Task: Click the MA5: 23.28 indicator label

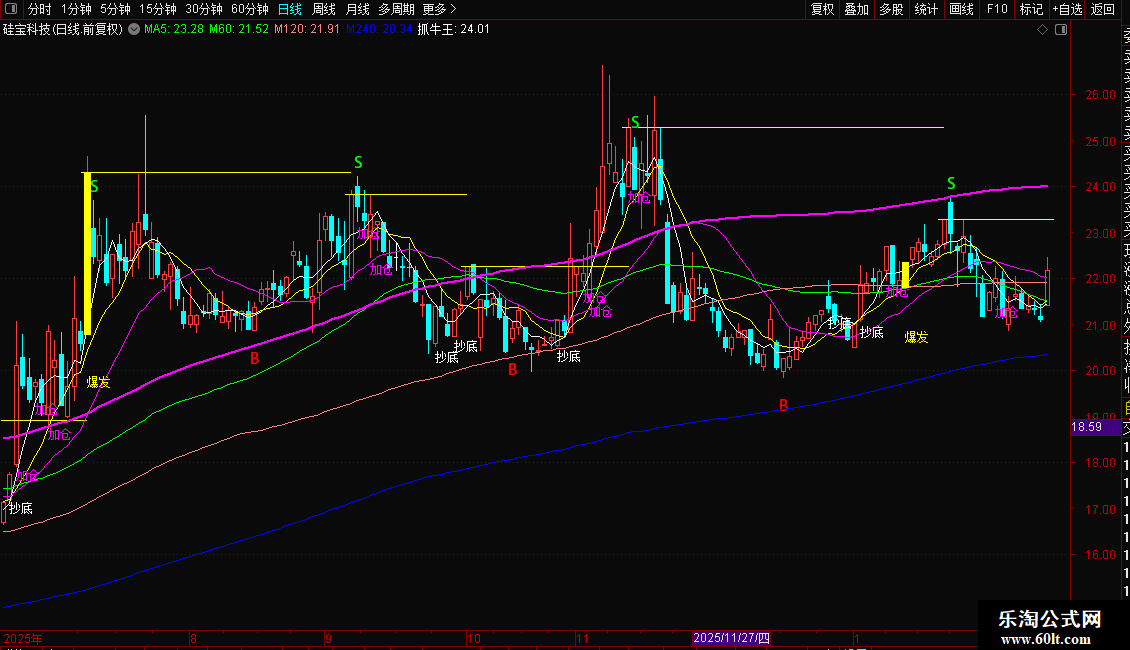Action: [174, 30]
